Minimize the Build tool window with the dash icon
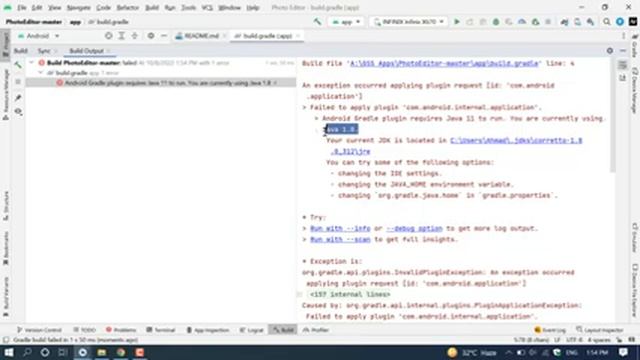Image resolution: width=640 pixels, height=360 pixels. [623, 51]
